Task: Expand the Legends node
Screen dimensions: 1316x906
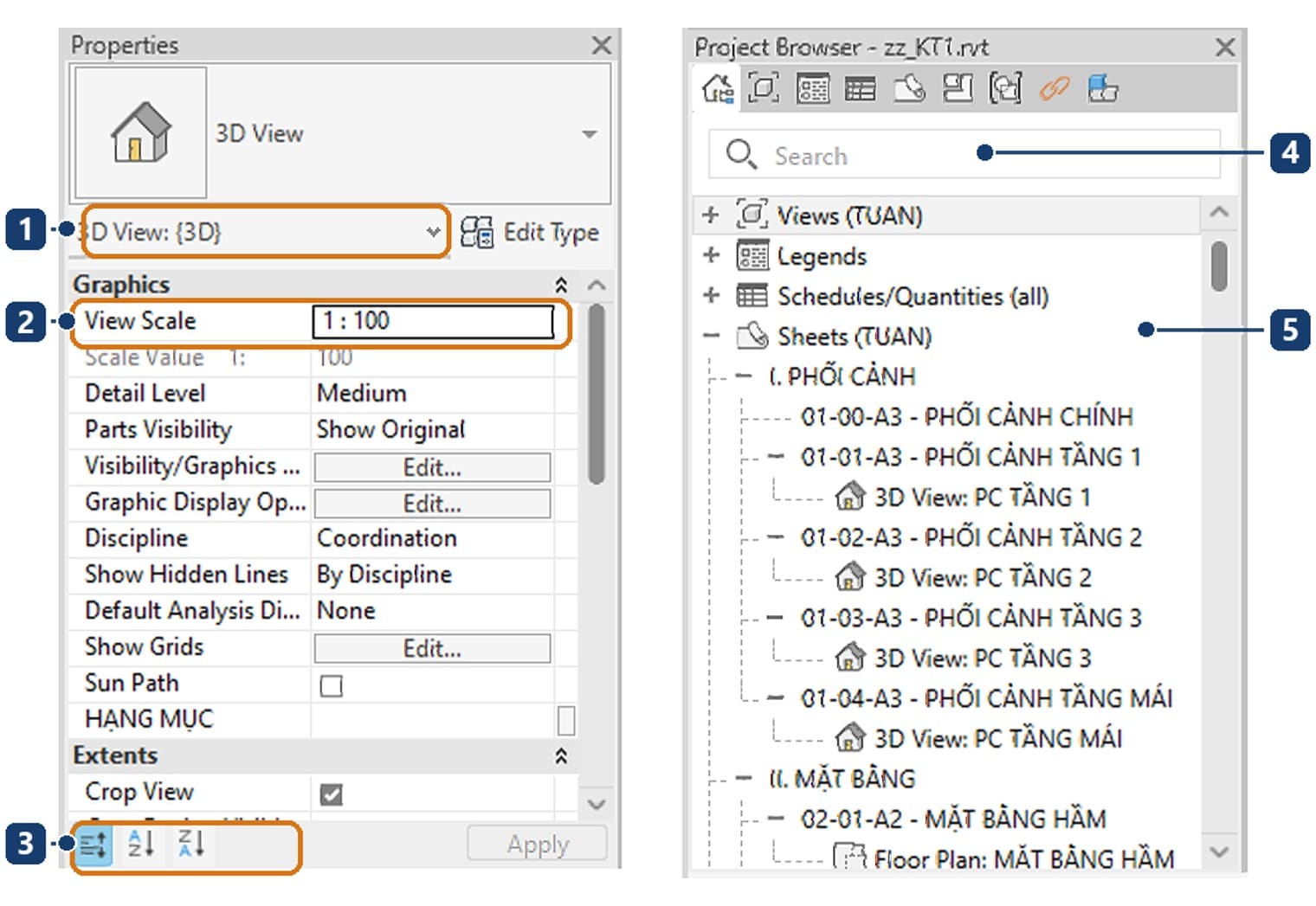Action: point(711,255)
